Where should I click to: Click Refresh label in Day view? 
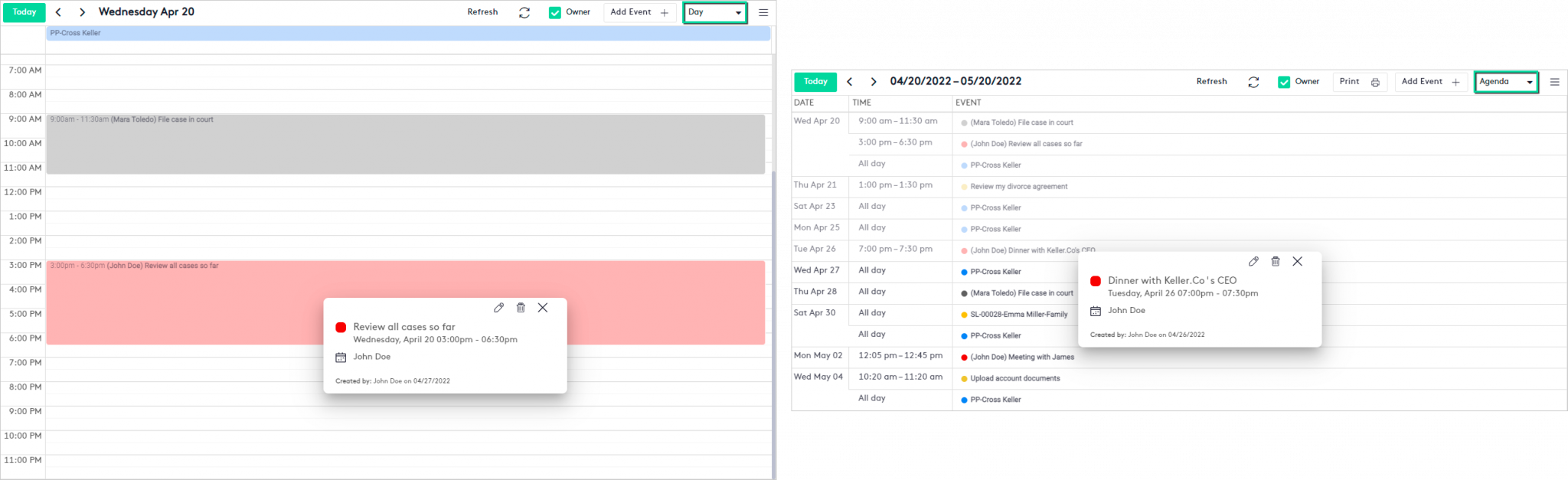pos(482,12)
